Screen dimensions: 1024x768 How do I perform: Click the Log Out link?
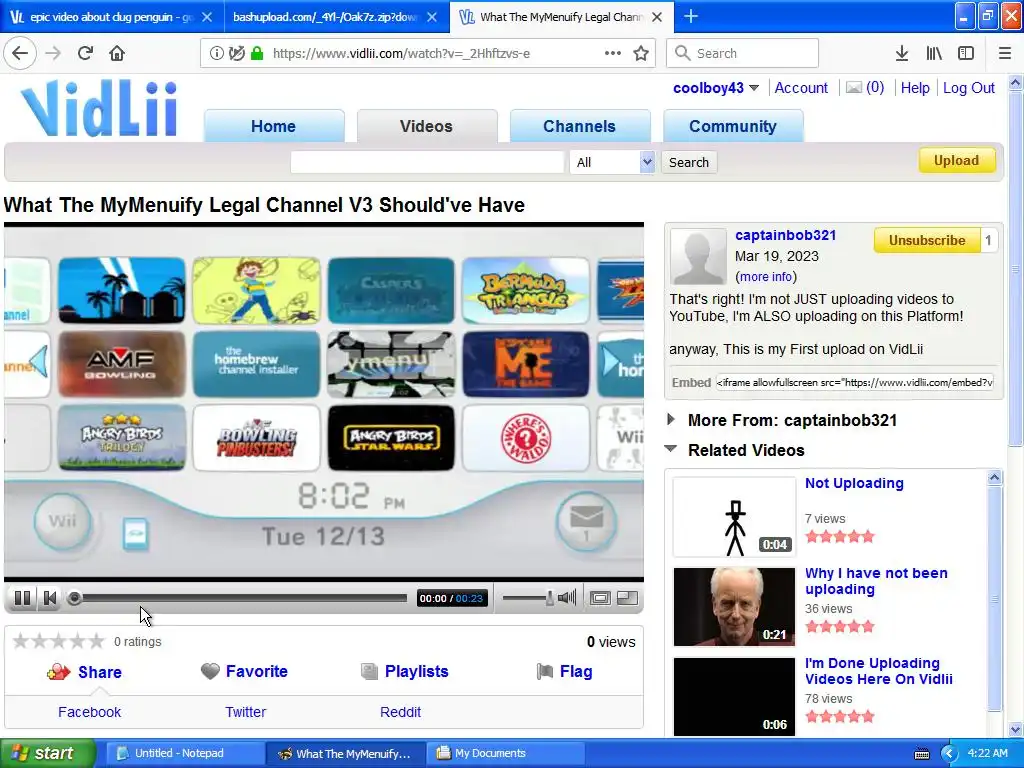click(x=968, y=88)
